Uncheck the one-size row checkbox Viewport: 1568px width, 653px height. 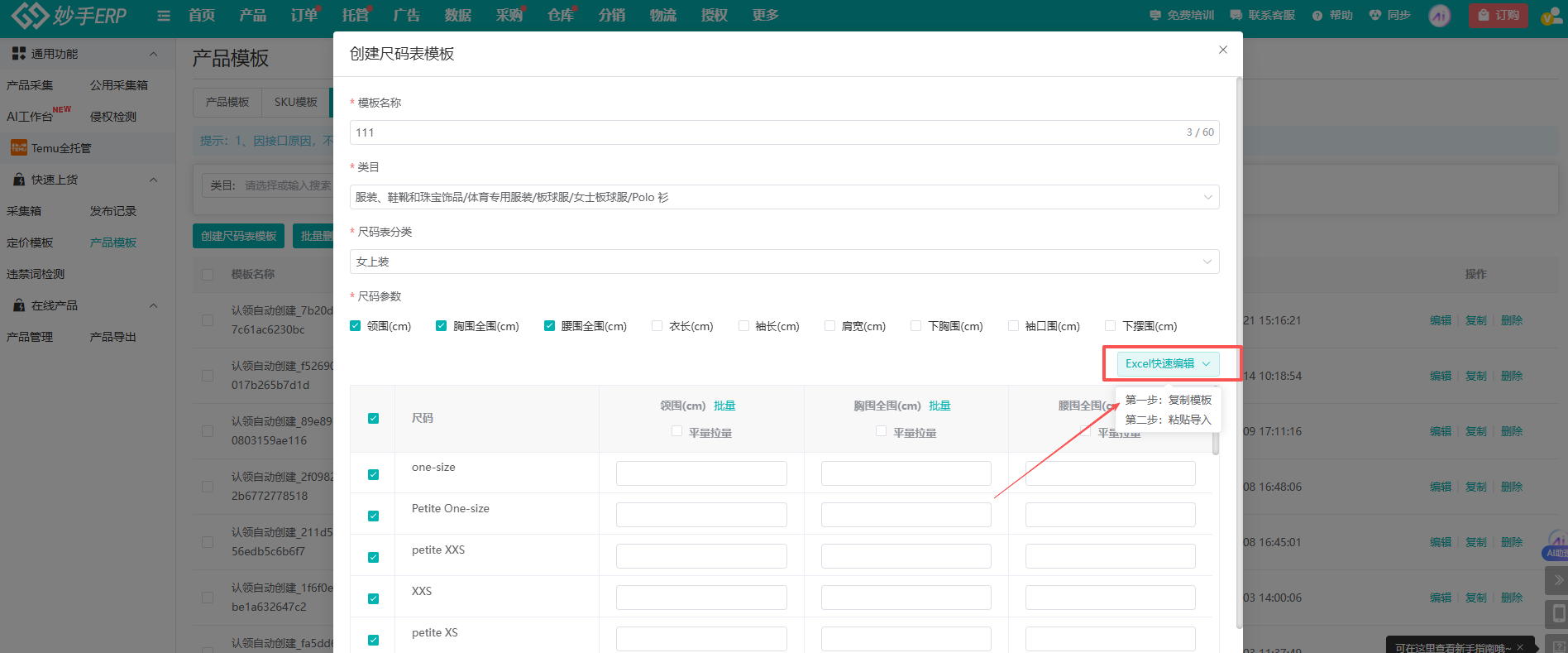coord(373,475)
